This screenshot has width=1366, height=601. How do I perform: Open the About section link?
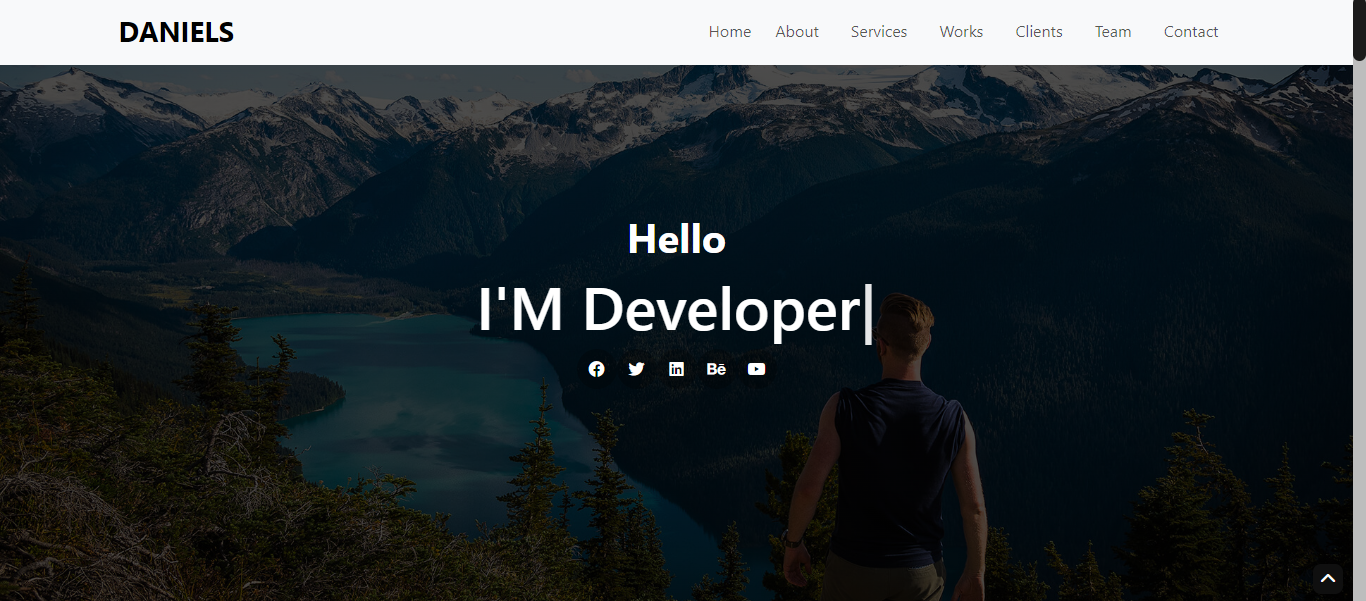click(x=797, y=32)
